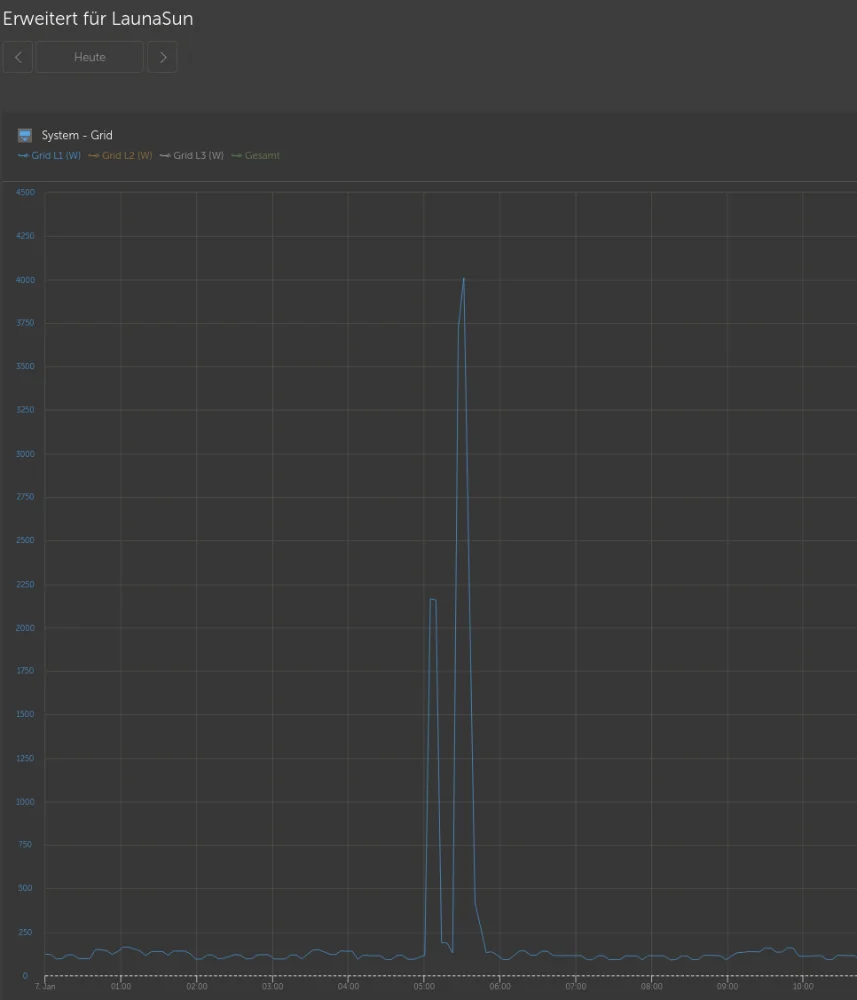The height and width of the screenshot is (1000, 857).
Task: Click the 08:00 label on the time axis
Action: coord(651,986)
